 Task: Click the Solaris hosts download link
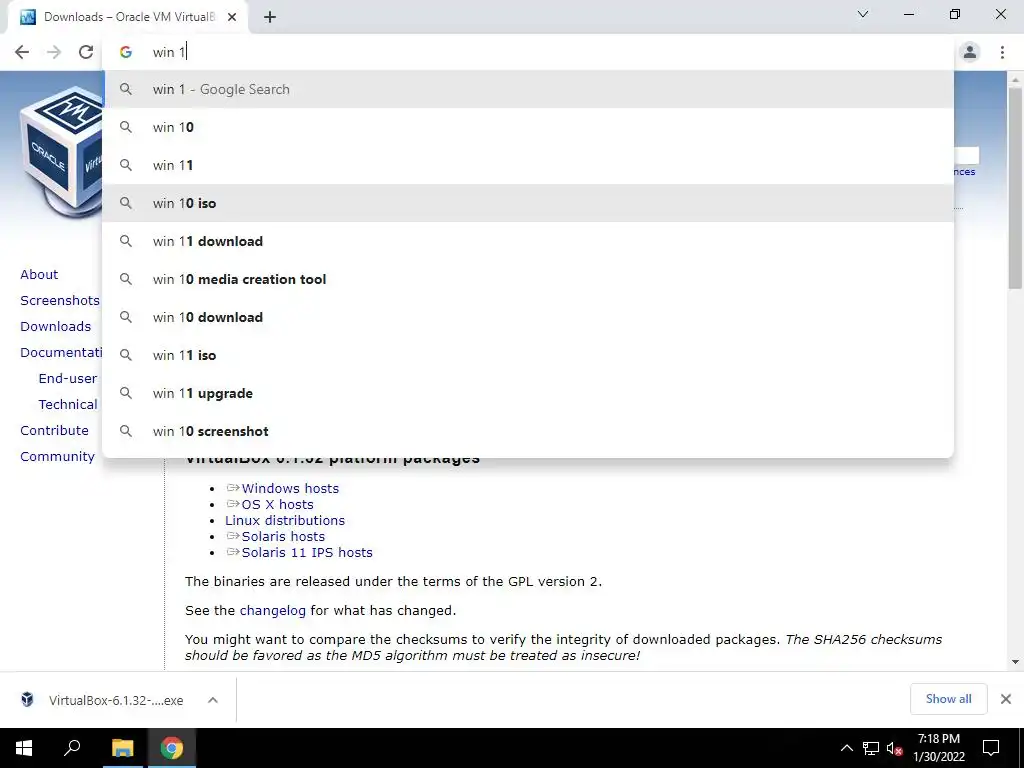[283, 537]
